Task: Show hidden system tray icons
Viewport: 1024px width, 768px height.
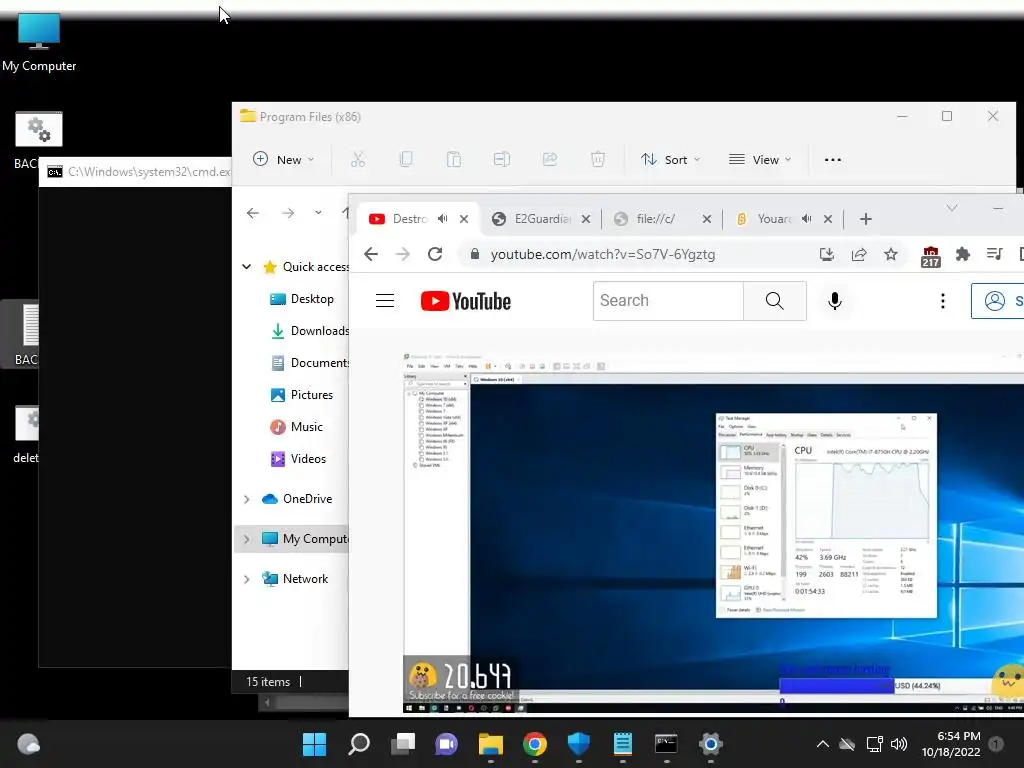Action: [x=823, y=744]
